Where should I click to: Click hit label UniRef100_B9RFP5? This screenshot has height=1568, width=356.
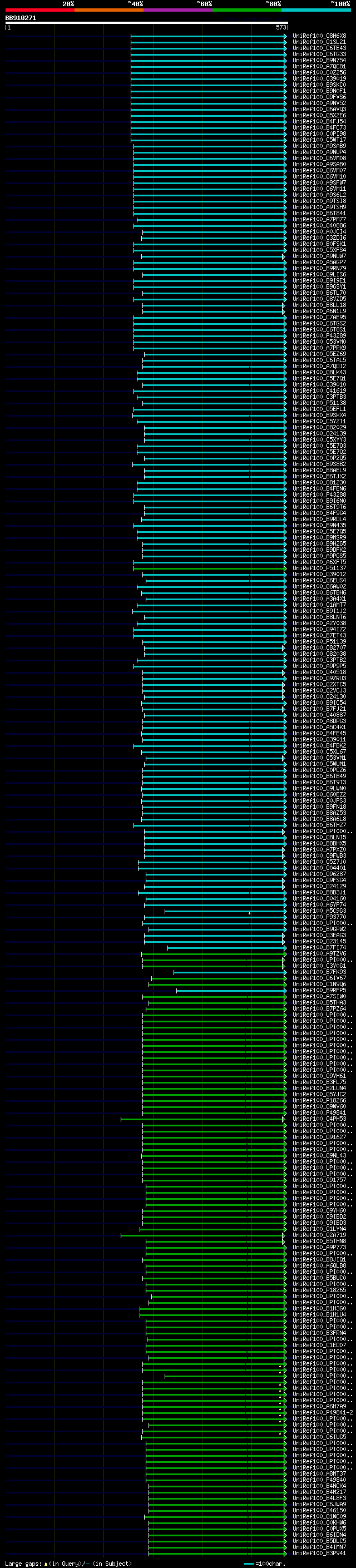click(319, 990)
